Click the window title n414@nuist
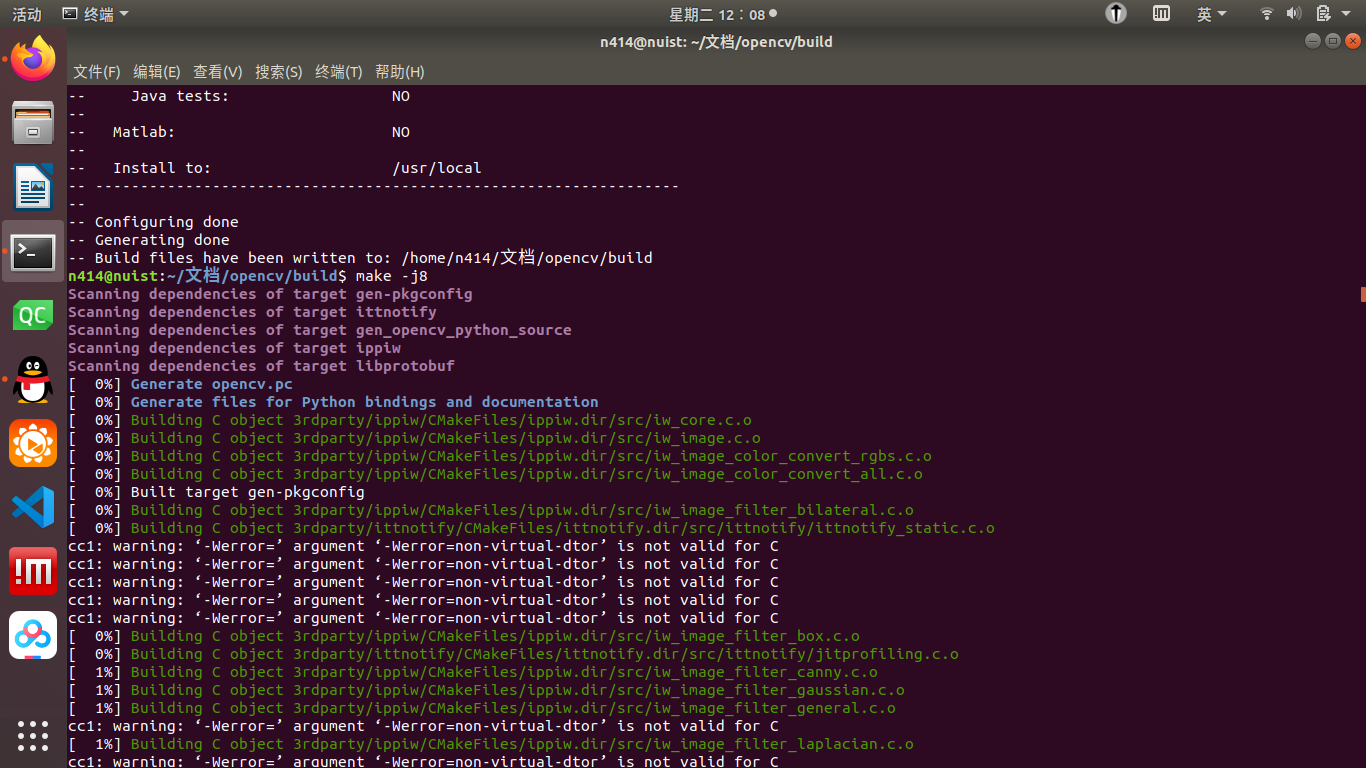This screenshot has height=768, width=1366. click(716, 42)
